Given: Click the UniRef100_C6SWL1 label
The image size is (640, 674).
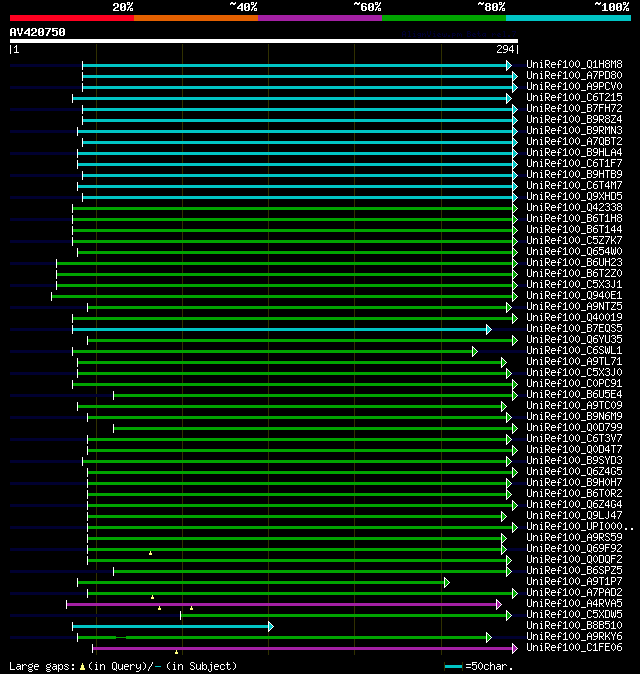Looking at the screenshot, I should [574, 351].
